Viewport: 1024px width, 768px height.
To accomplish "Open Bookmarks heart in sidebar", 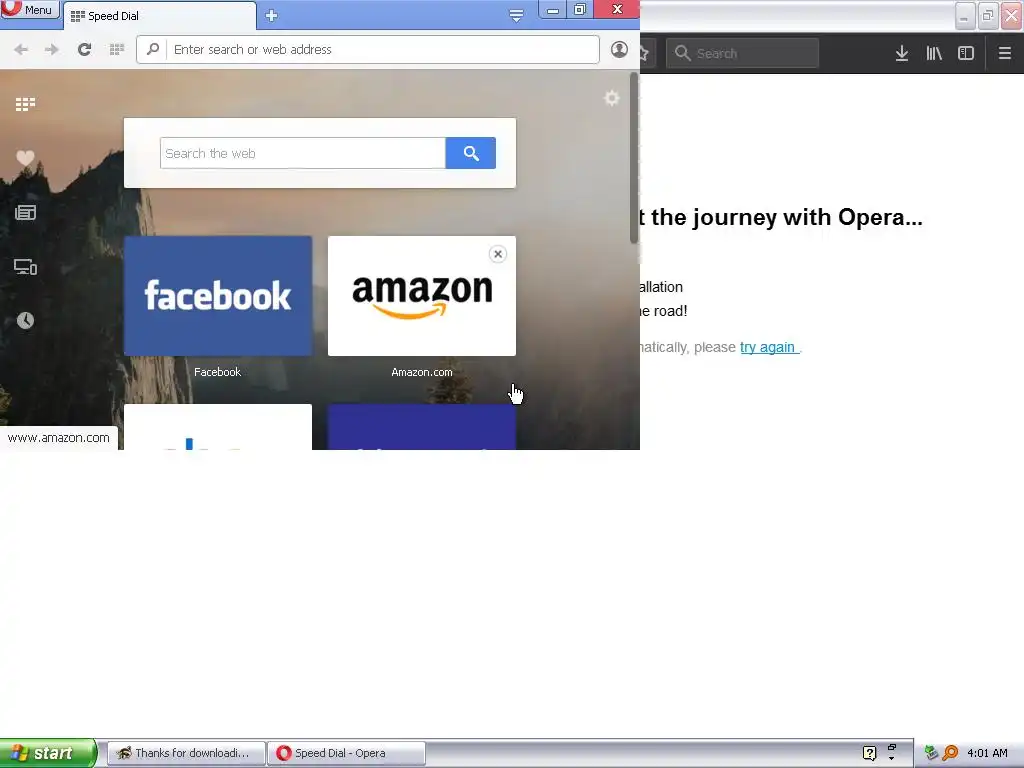I will tap(25, 158).
